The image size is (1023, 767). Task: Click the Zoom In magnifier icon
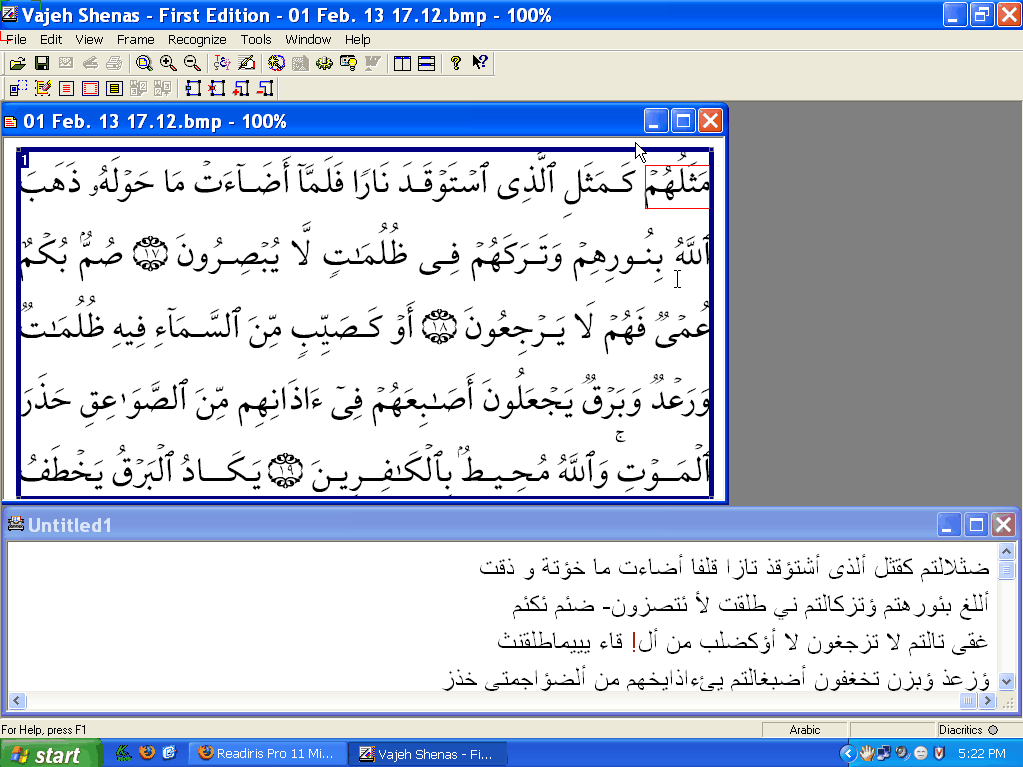click(x=168, y=63)
